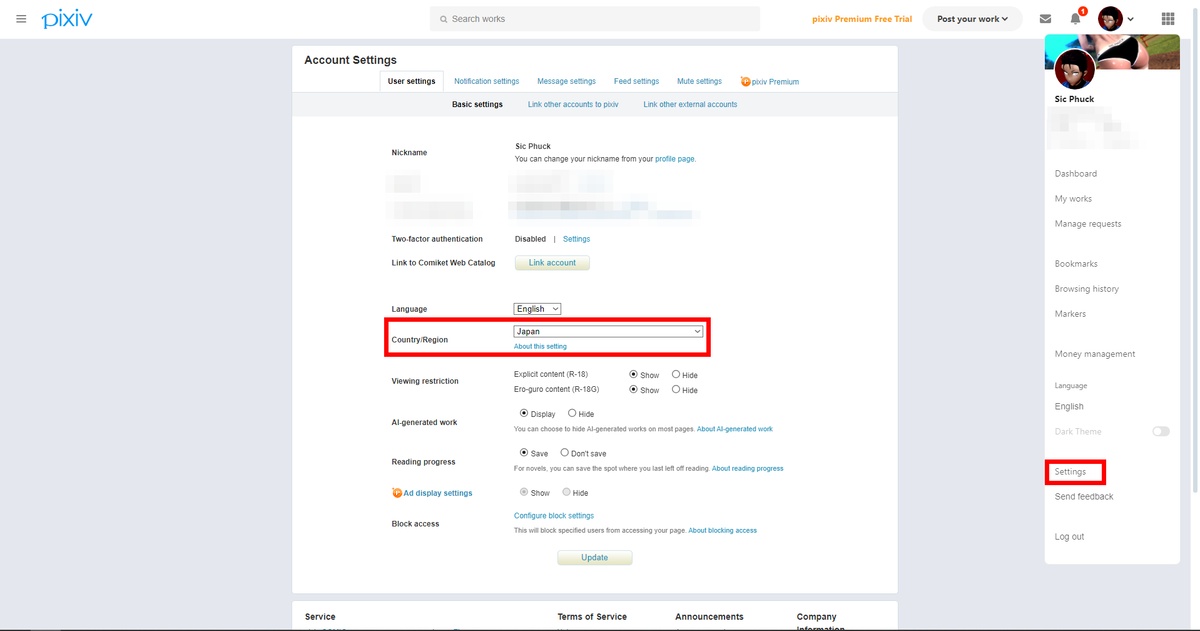This screenshot has height=631, width=1200.
Task: Click the pixiv Premium tab icon
Action: [746, 82]
